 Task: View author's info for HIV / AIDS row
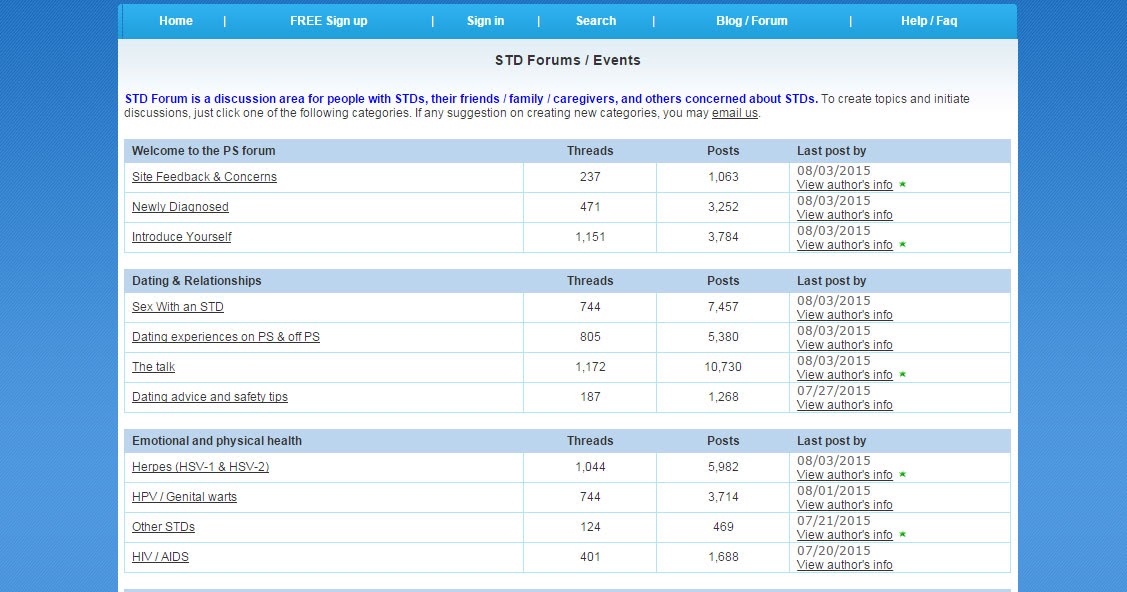click(x=845, y=566)
